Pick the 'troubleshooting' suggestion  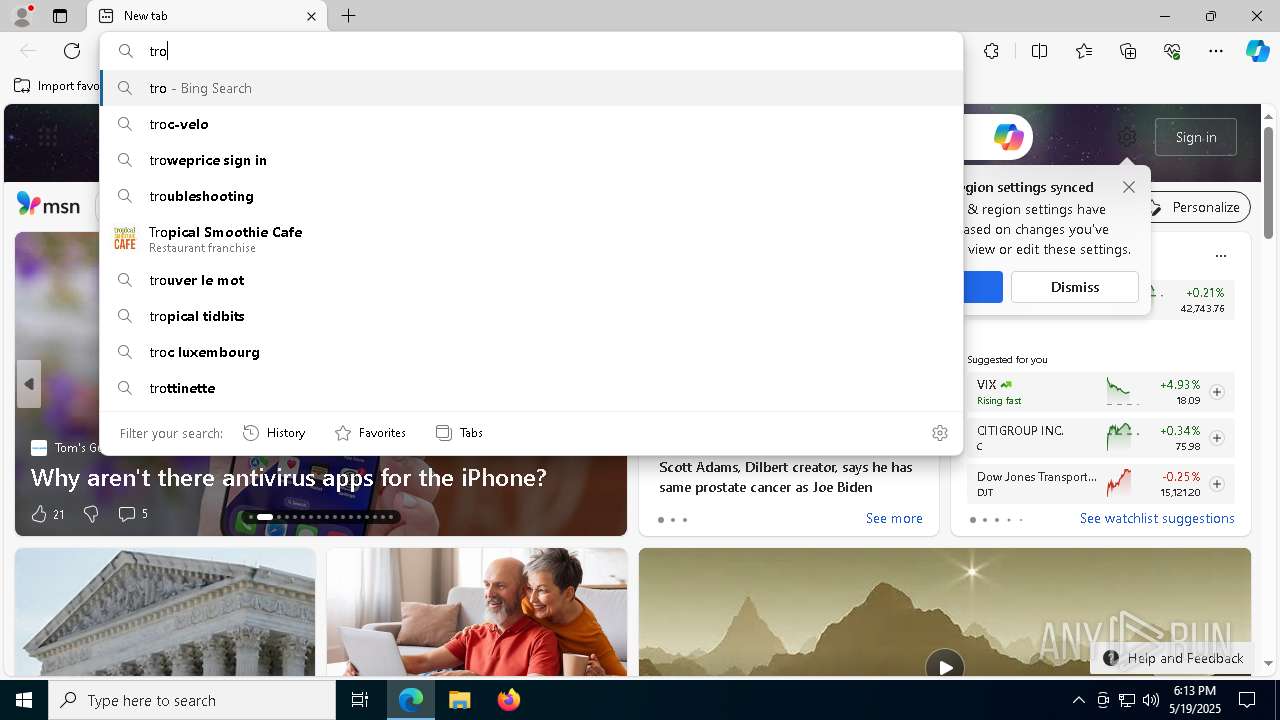531,196
